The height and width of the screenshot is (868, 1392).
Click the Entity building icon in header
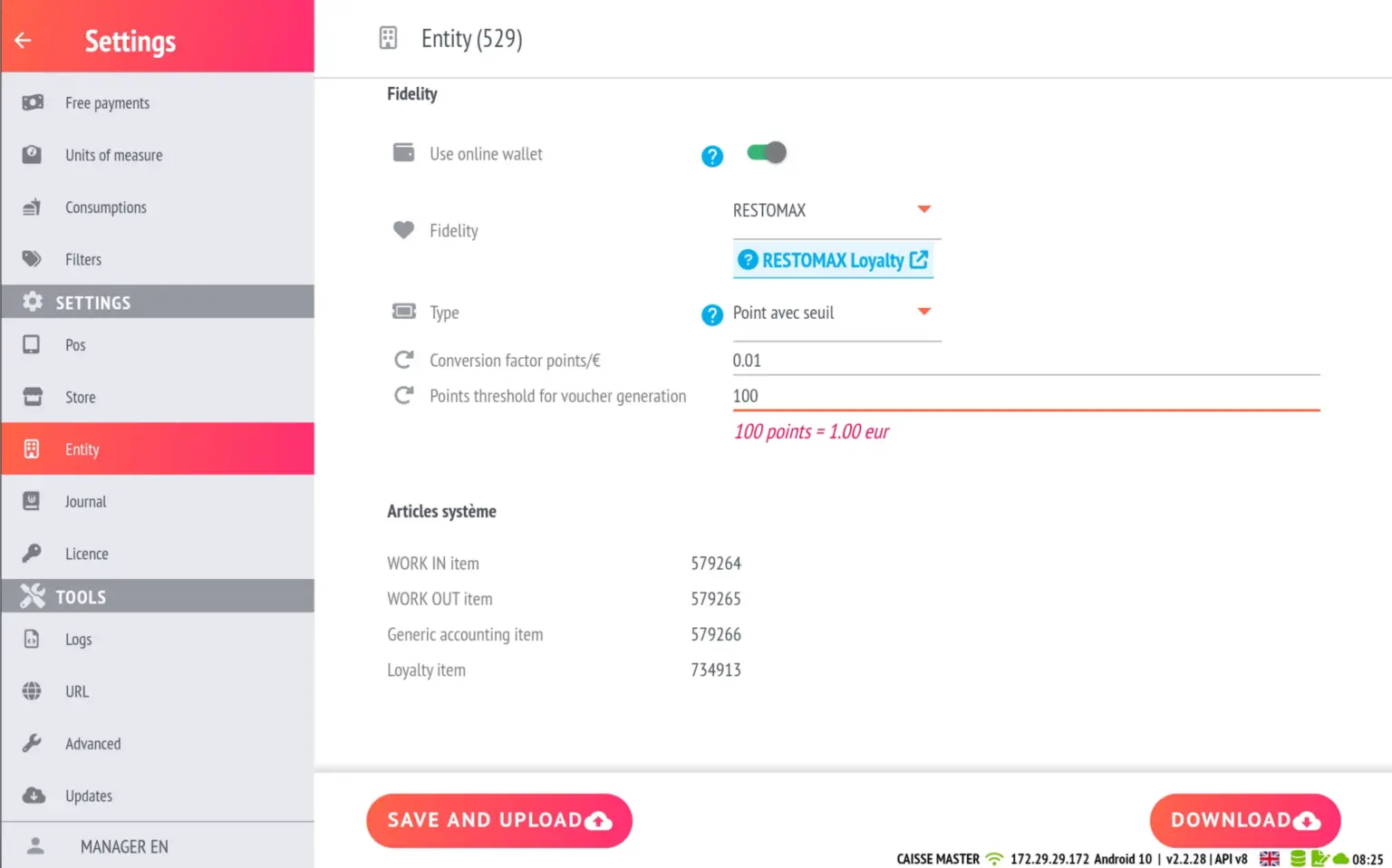(388, 38)
